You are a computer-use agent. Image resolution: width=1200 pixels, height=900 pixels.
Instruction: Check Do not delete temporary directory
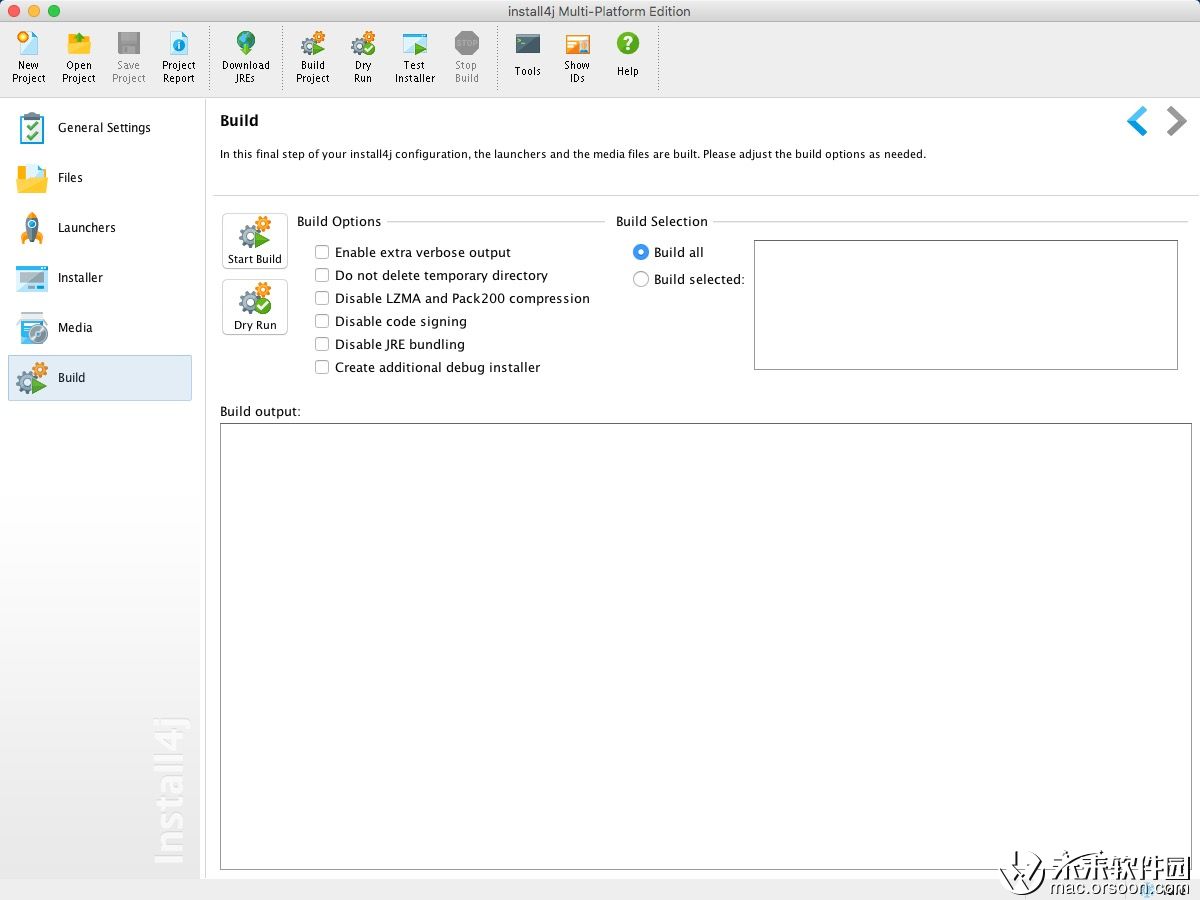tap(322, 275)
